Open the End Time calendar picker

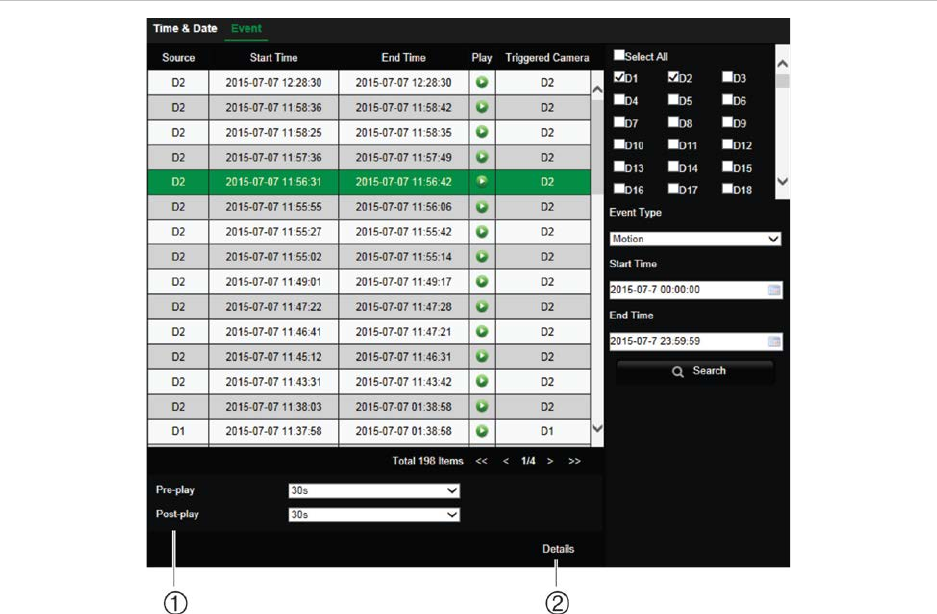pos(773,341)
